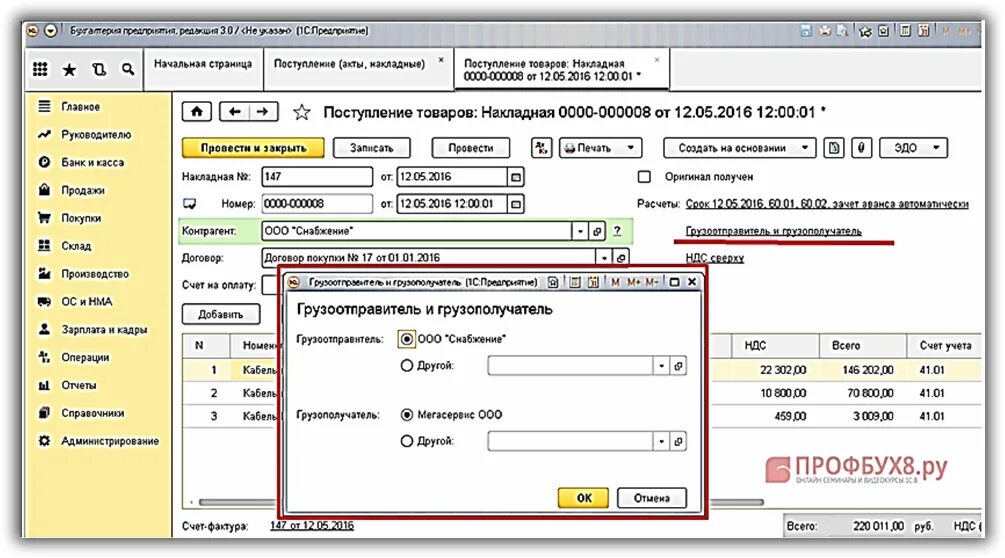Image resolution: width=1005 pixels, height=558 pixels.
Task: Open the Договор dropdown arrow
Action: coord(604,258)
